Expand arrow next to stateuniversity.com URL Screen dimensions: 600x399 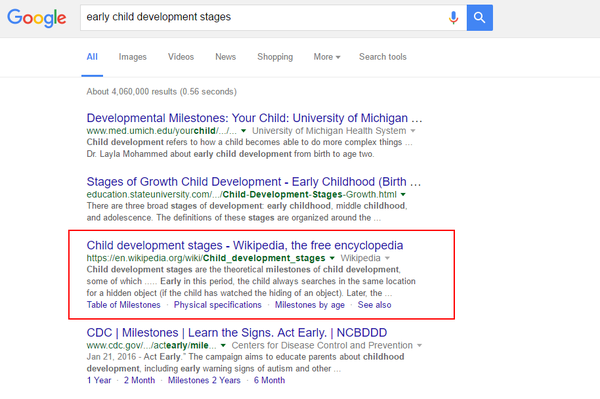click(x=403, y=194)
